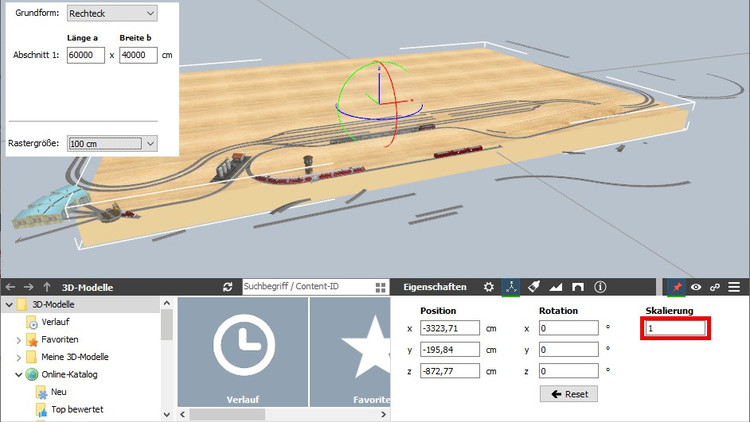The height and width of the screenshot is (422, 750).
Task: Expand the Favoriten tree node
Action: point(19,340)
